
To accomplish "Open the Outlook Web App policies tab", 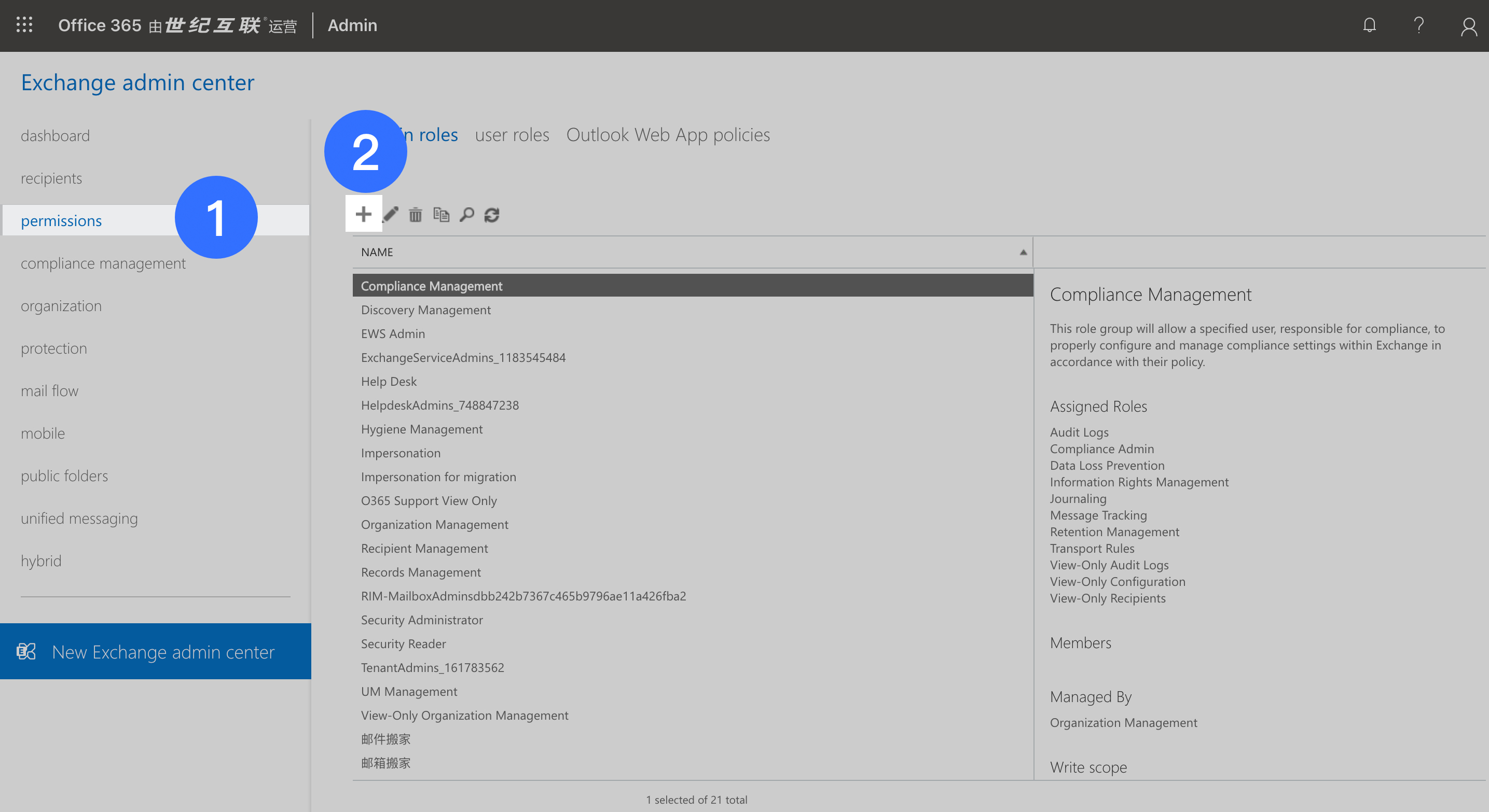I will [668, 135].
